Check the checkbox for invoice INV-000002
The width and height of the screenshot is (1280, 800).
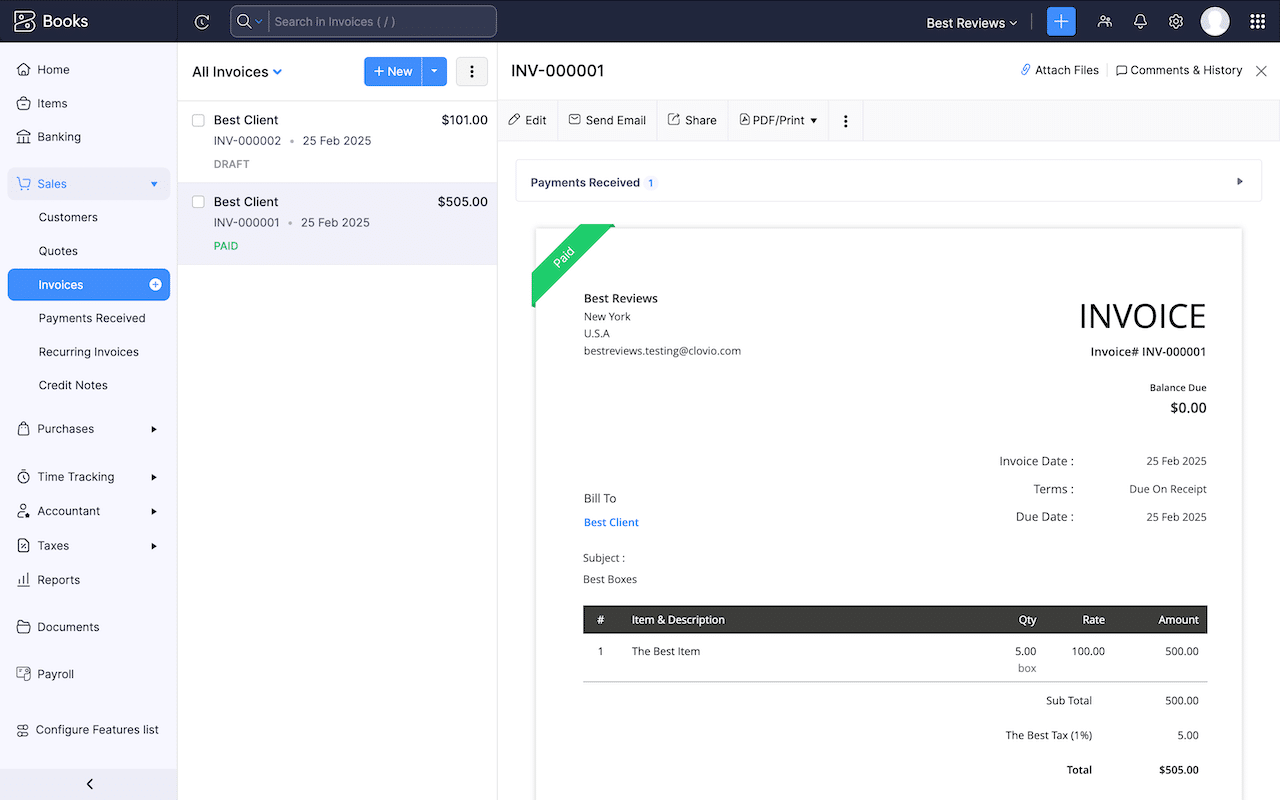(197, 119)
